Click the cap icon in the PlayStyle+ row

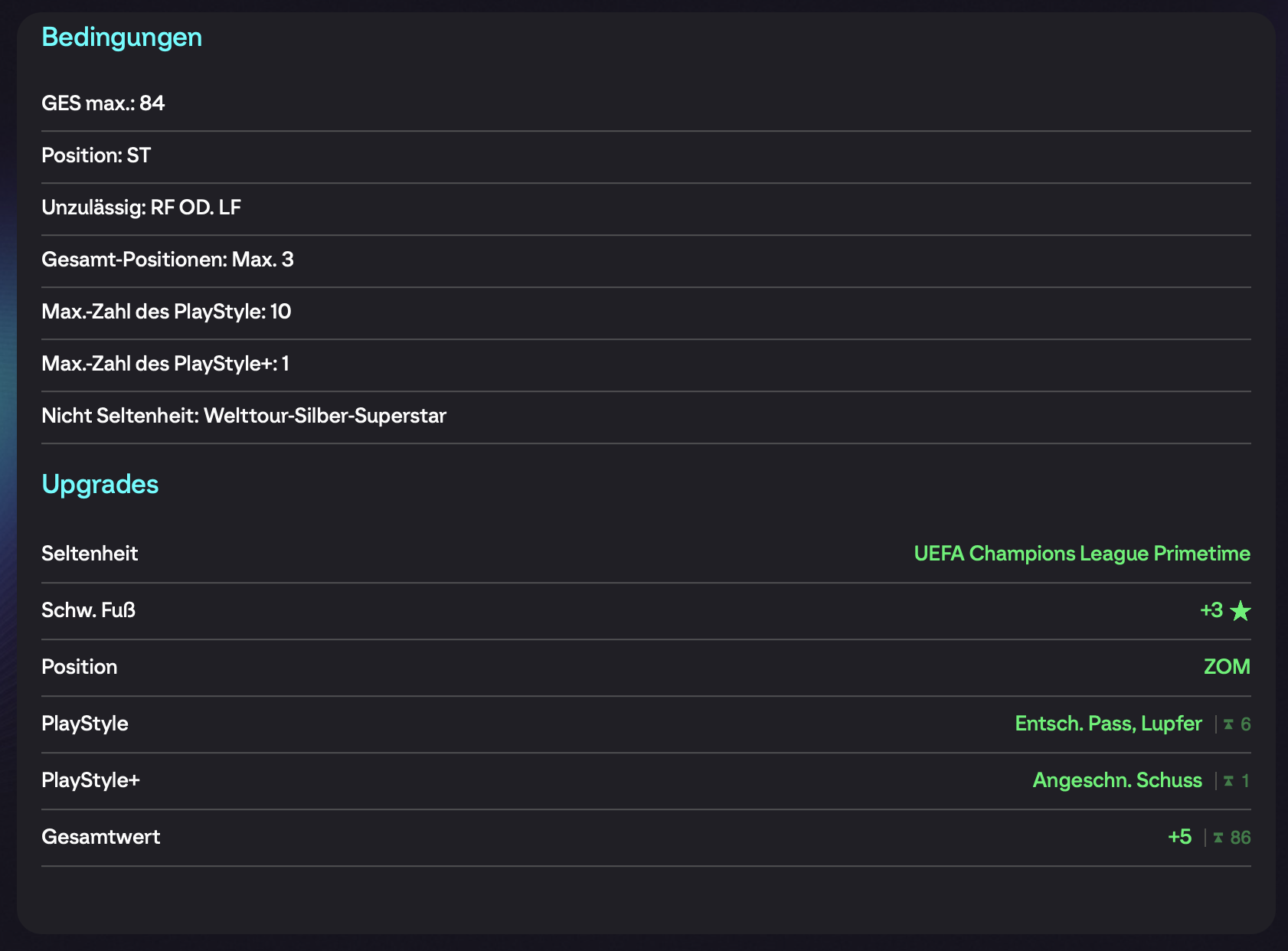1228,781
